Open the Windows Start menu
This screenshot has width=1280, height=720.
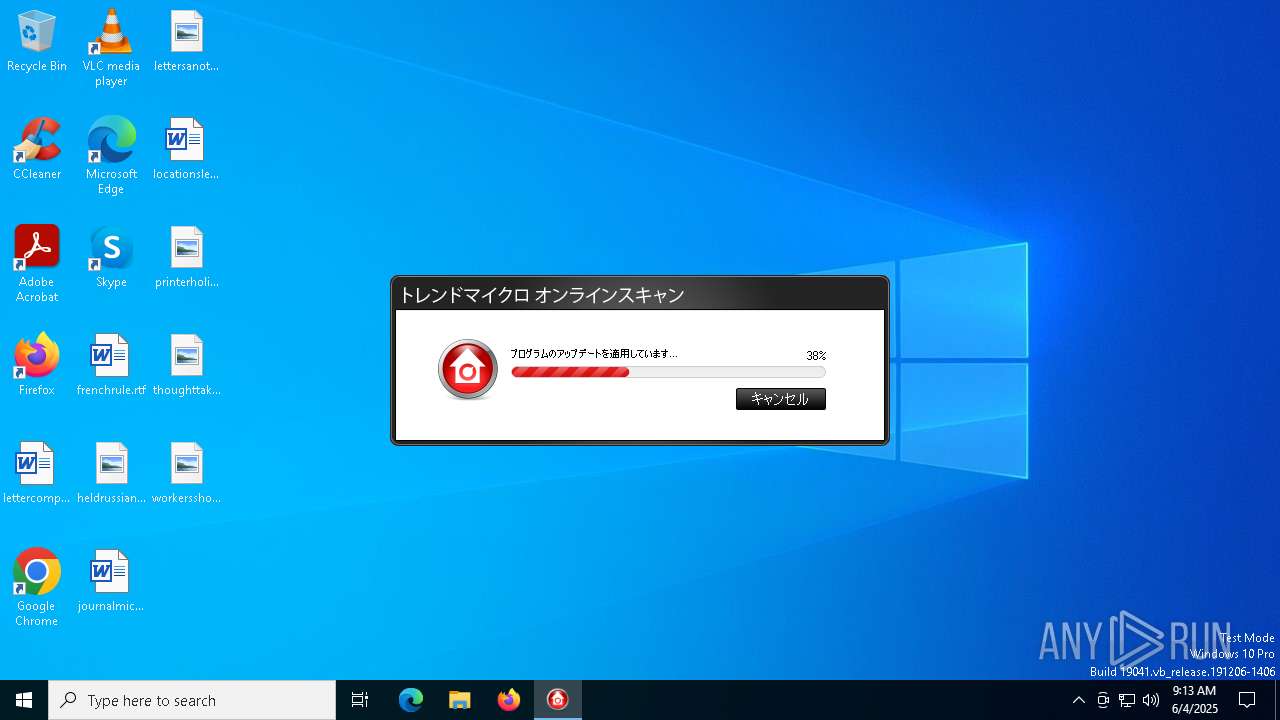(x=24, y=700)
